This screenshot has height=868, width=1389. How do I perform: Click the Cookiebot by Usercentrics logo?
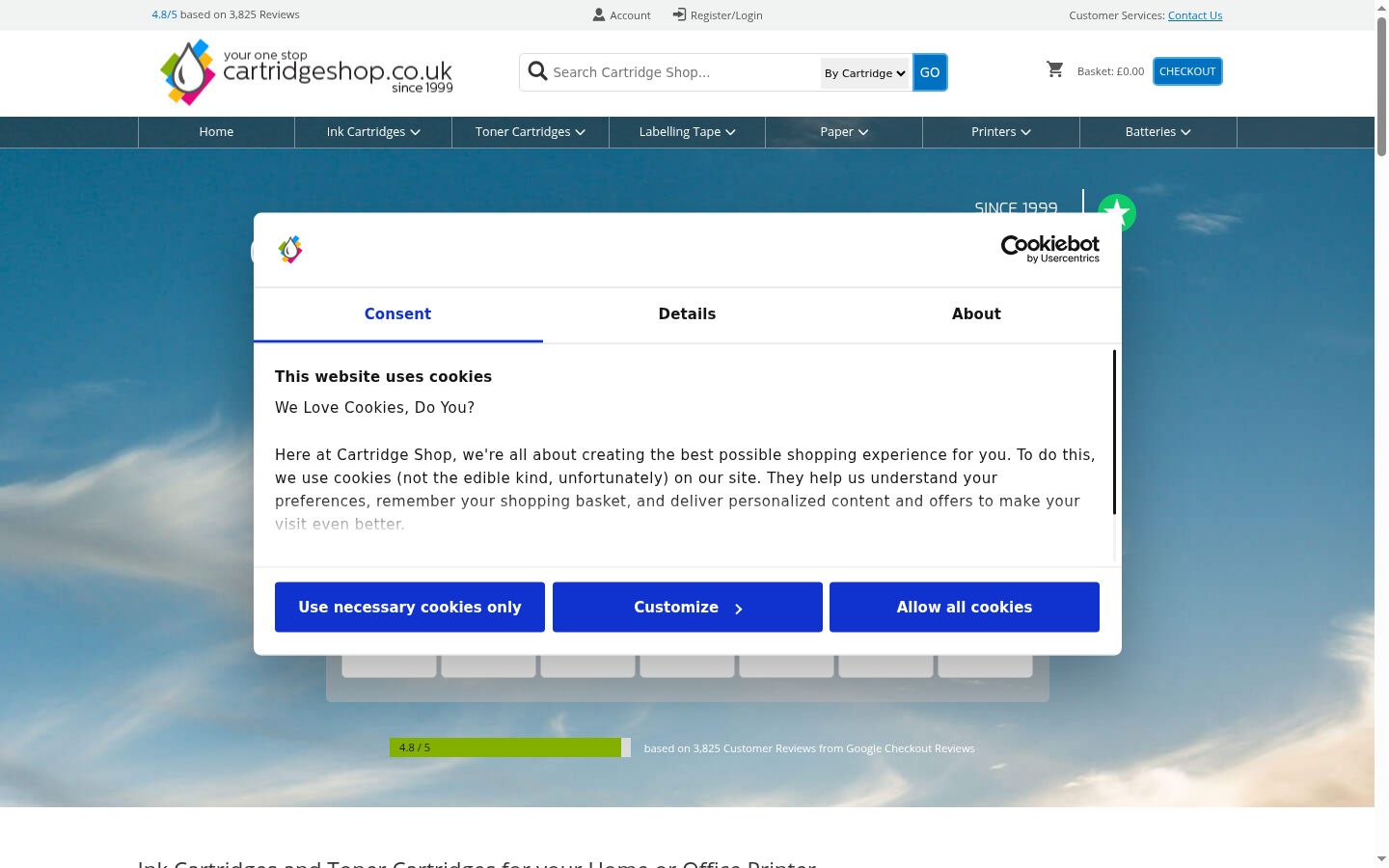coord(1050,249)
